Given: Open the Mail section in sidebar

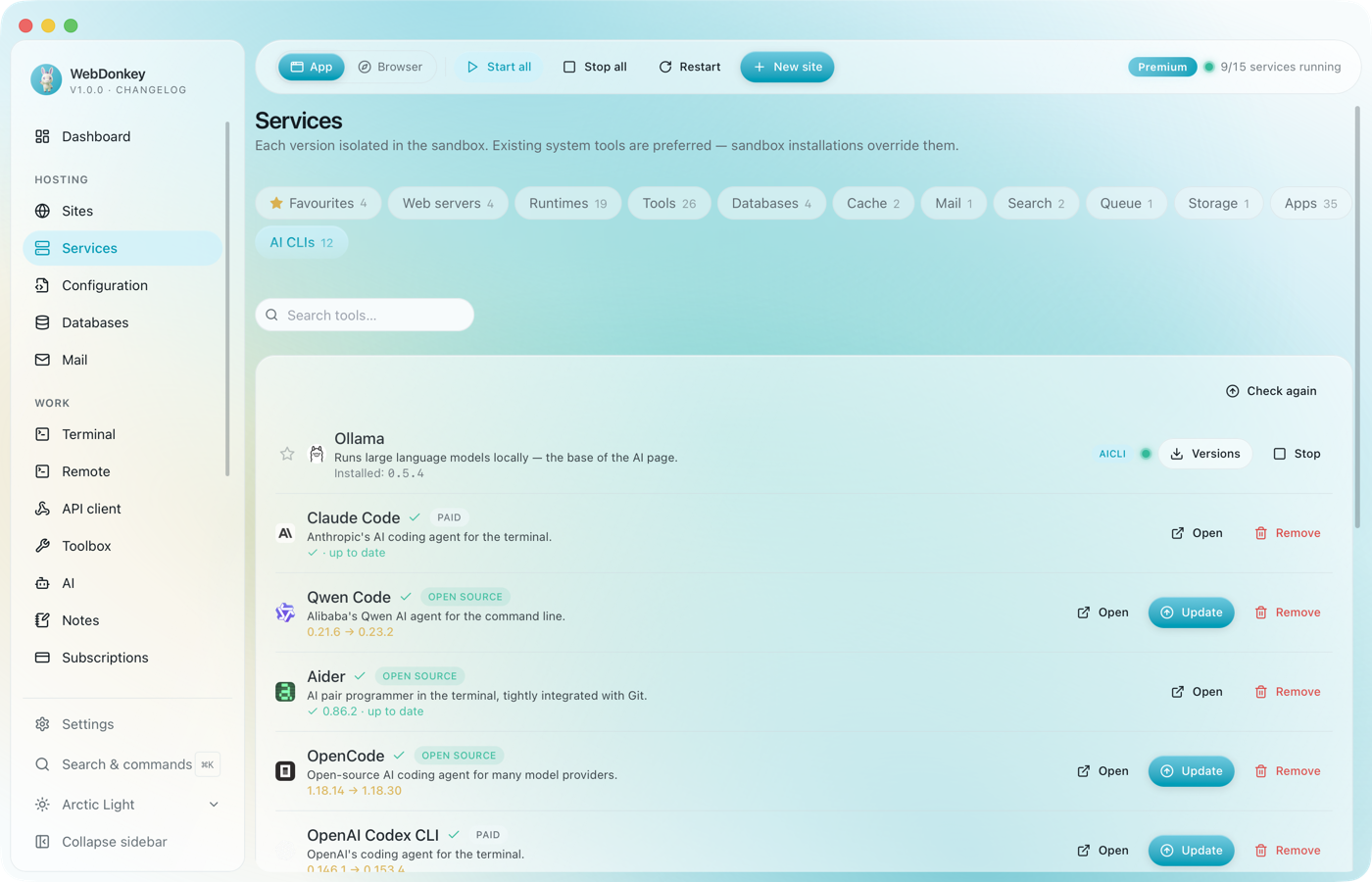Looking at the screenshot, I should [122, 360].
